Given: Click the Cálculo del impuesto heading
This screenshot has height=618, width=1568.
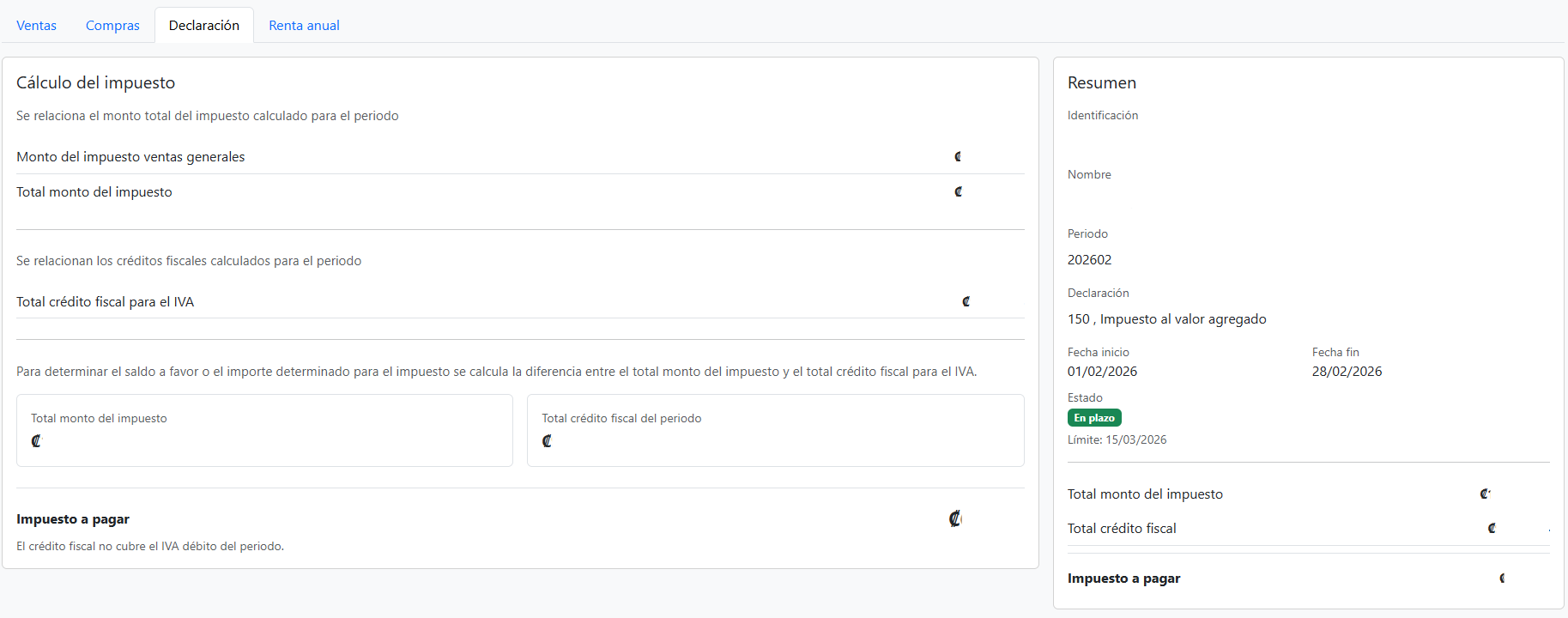Looking at the screenshot, I should point(95,83).
